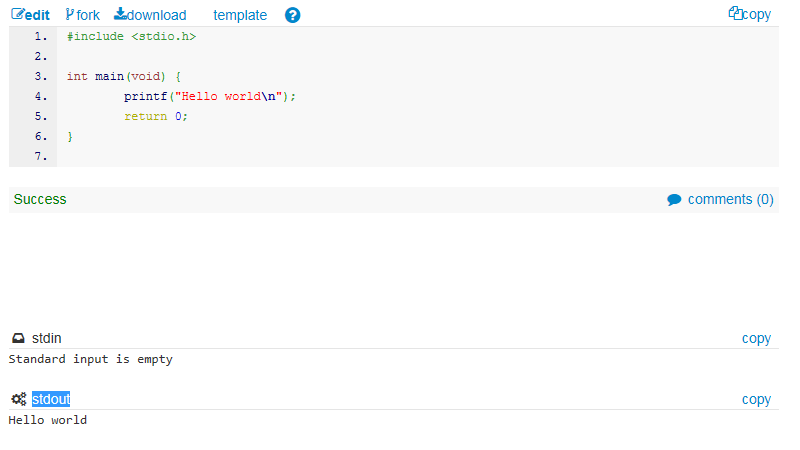Viewport: 800px width, 450px height.
Task: Click the copy icon above the code
Action: click(x=735, y=14)
